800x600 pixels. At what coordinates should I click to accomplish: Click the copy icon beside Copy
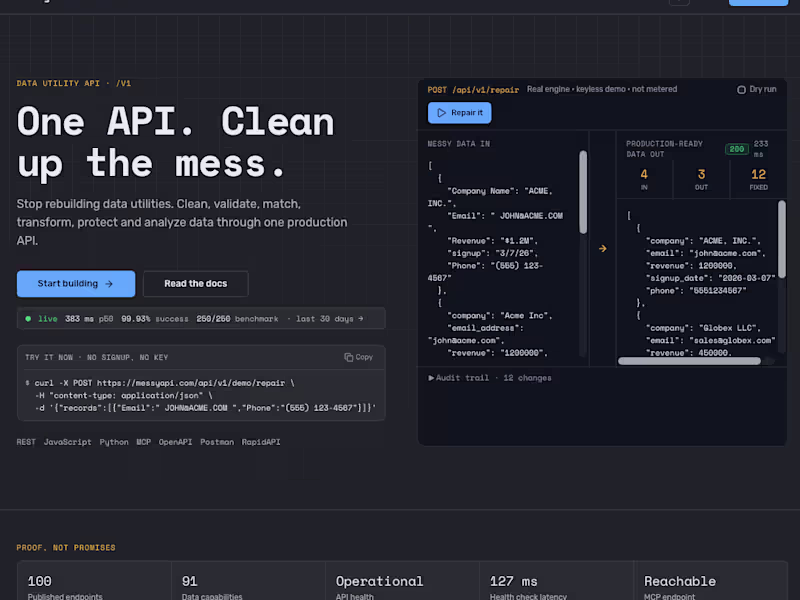click(x=348, y=357)
